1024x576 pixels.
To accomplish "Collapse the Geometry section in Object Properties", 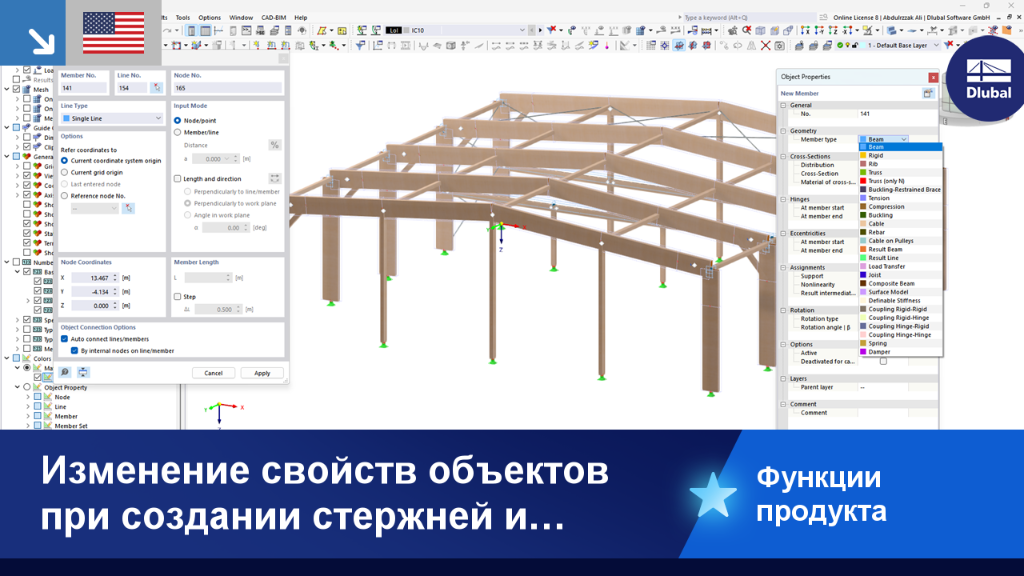I will point(784,131).
